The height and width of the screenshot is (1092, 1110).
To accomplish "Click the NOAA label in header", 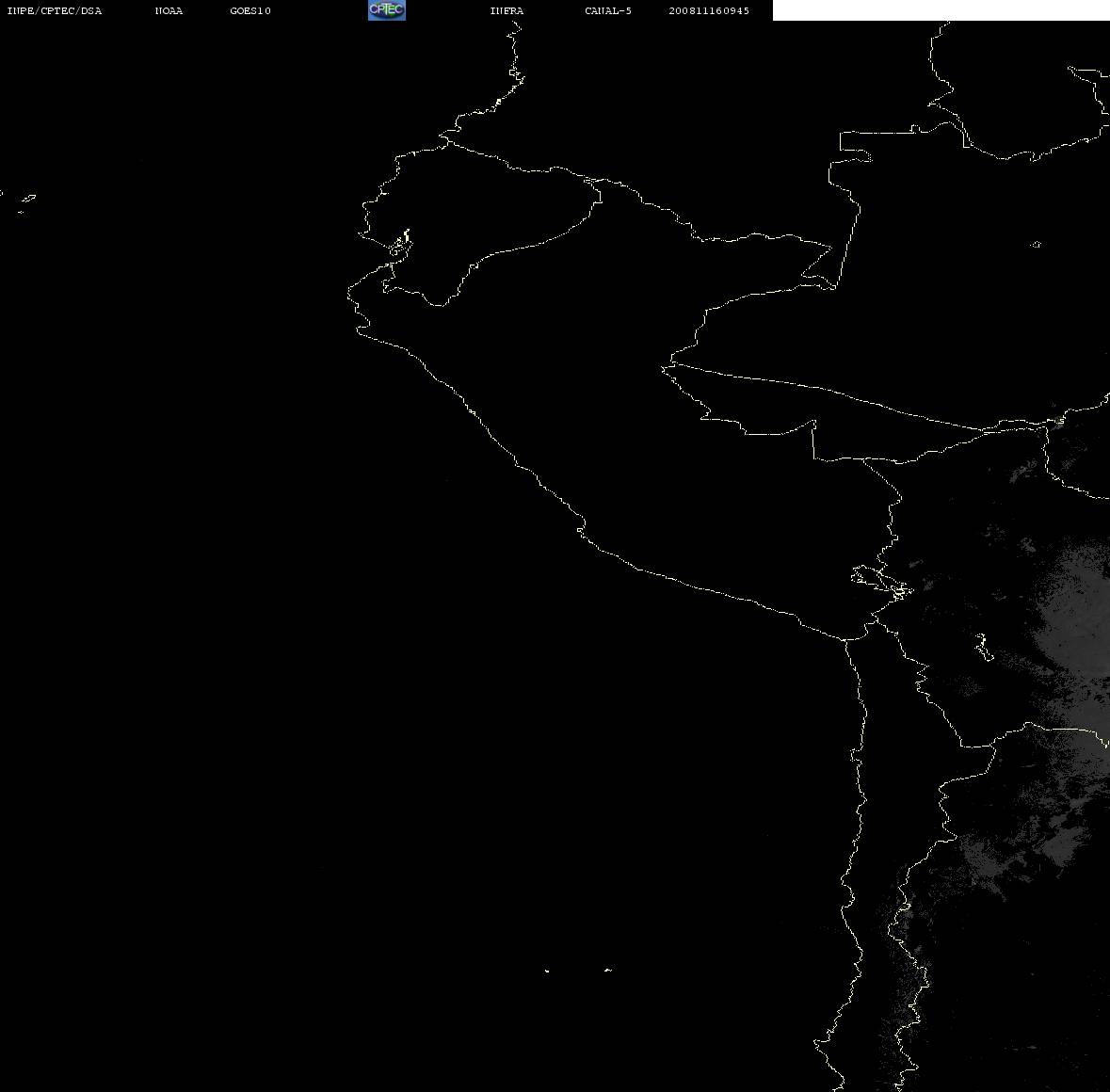I will pos(169,10).
